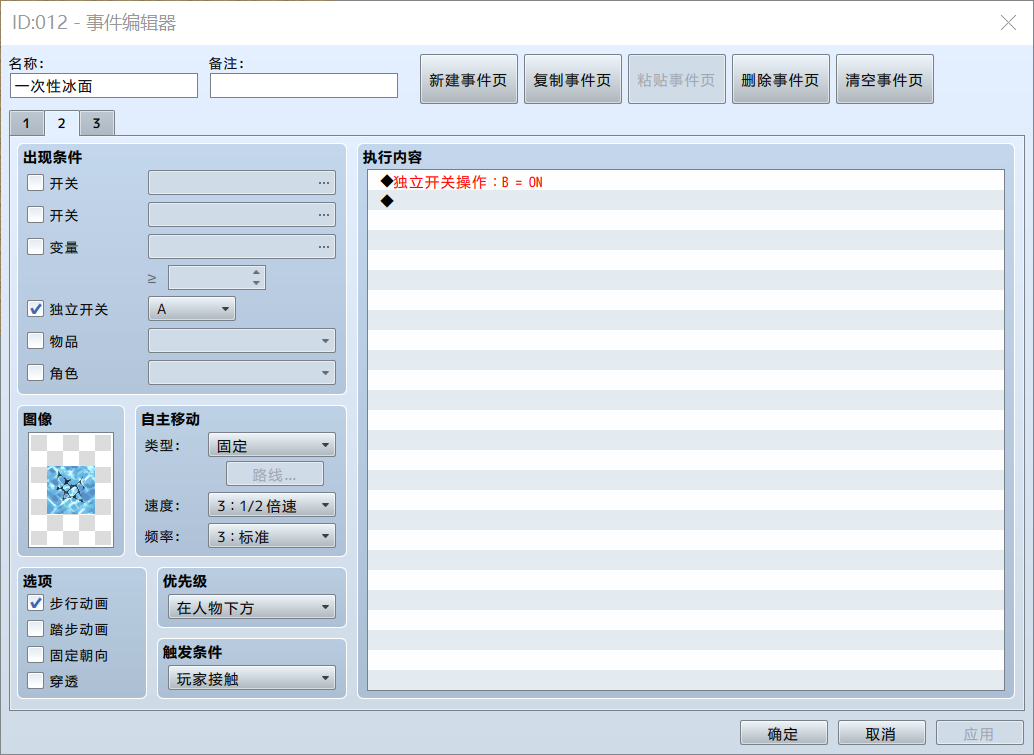Close the event editor window

(1008, 23)
